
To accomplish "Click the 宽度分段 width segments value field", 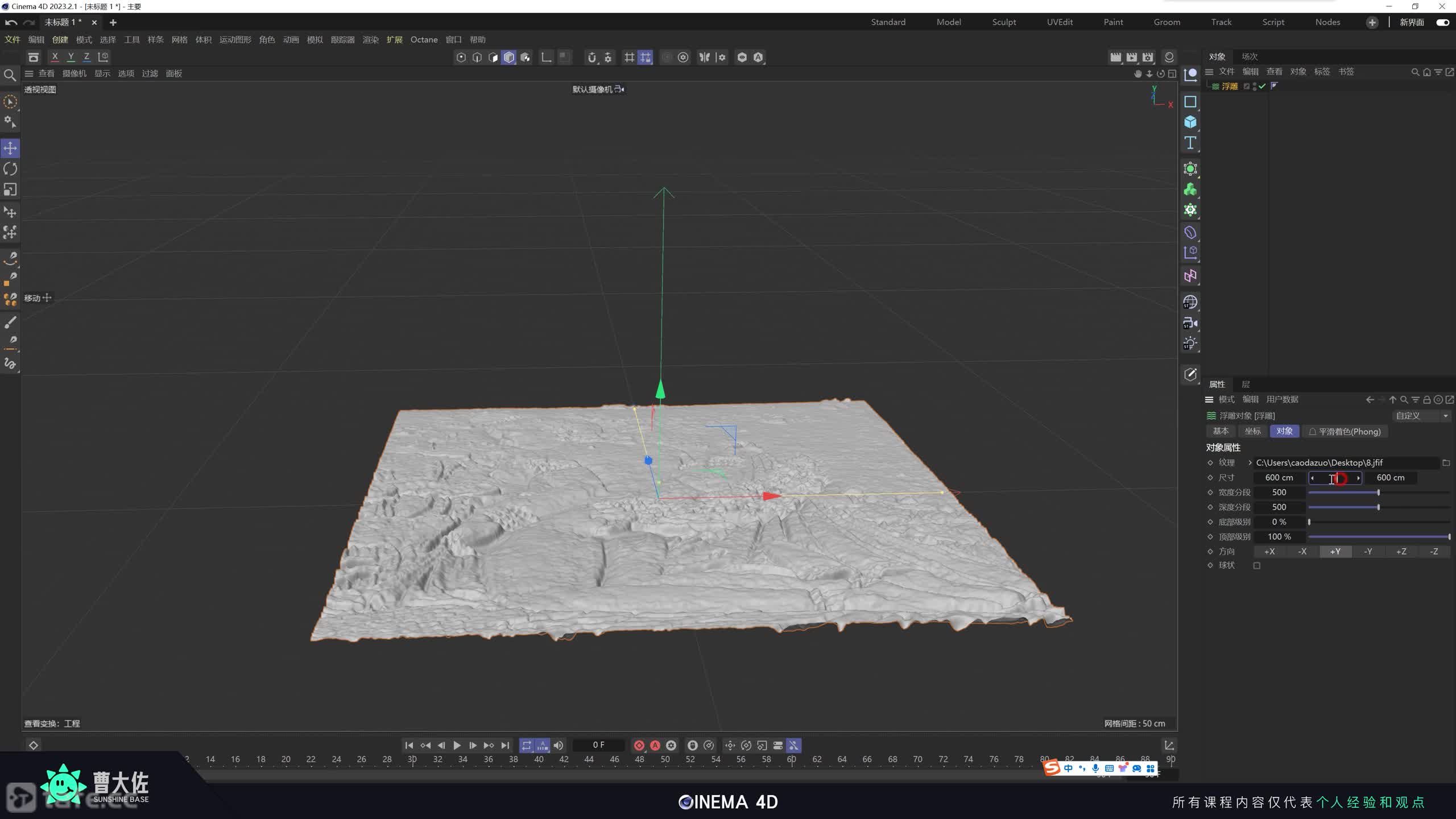I will pyautogui.click(x=1279, y=492).
